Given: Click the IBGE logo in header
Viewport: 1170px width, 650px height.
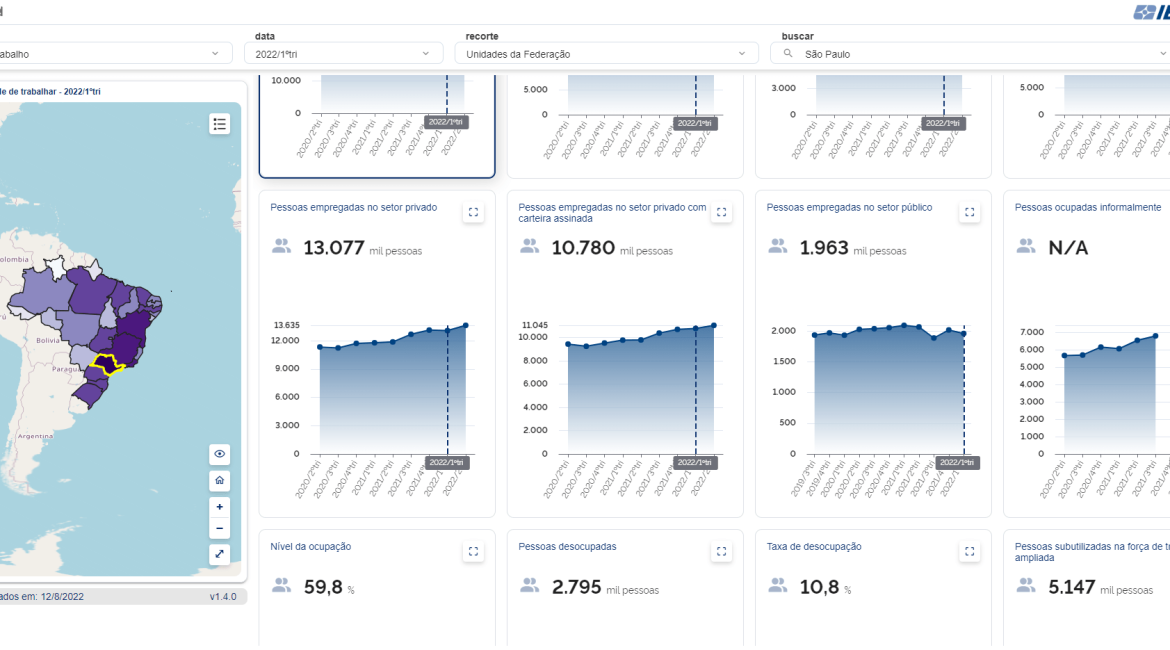Looking at the screenshot, I should coord(1152,12).
